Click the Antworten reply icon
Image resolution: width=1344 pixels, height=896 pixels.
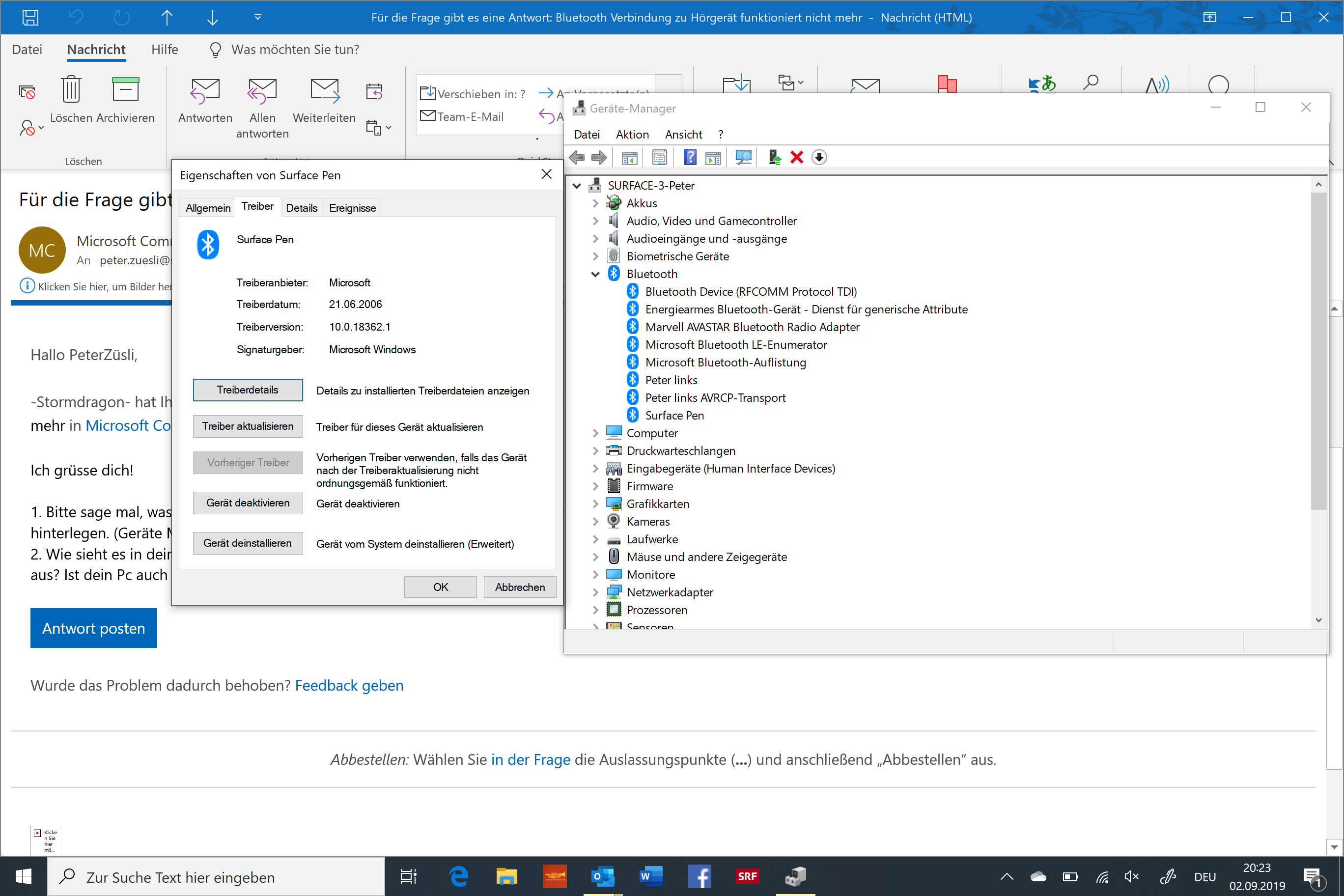click(x=204, y=90)
